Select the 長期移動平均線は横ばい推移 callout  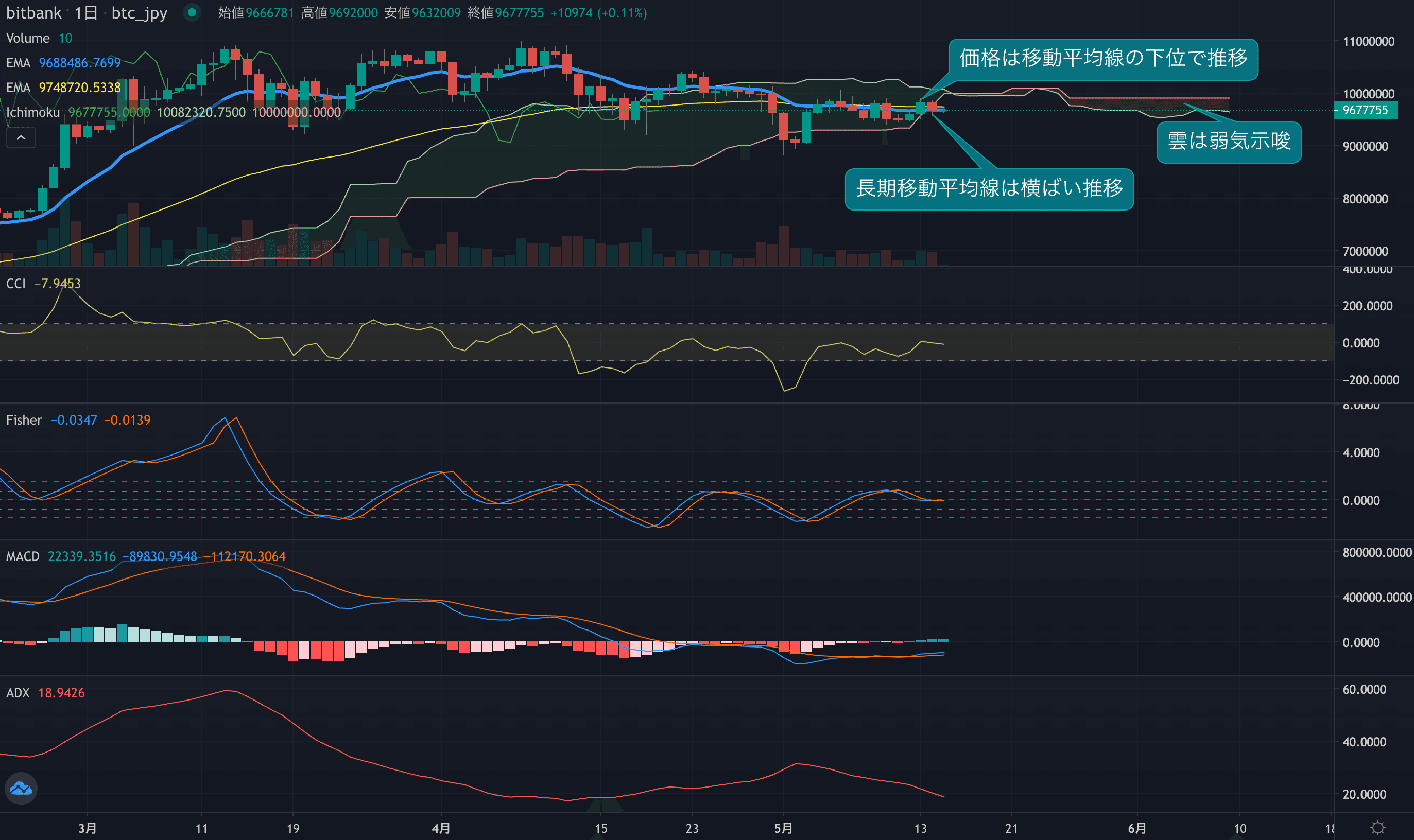989,188
